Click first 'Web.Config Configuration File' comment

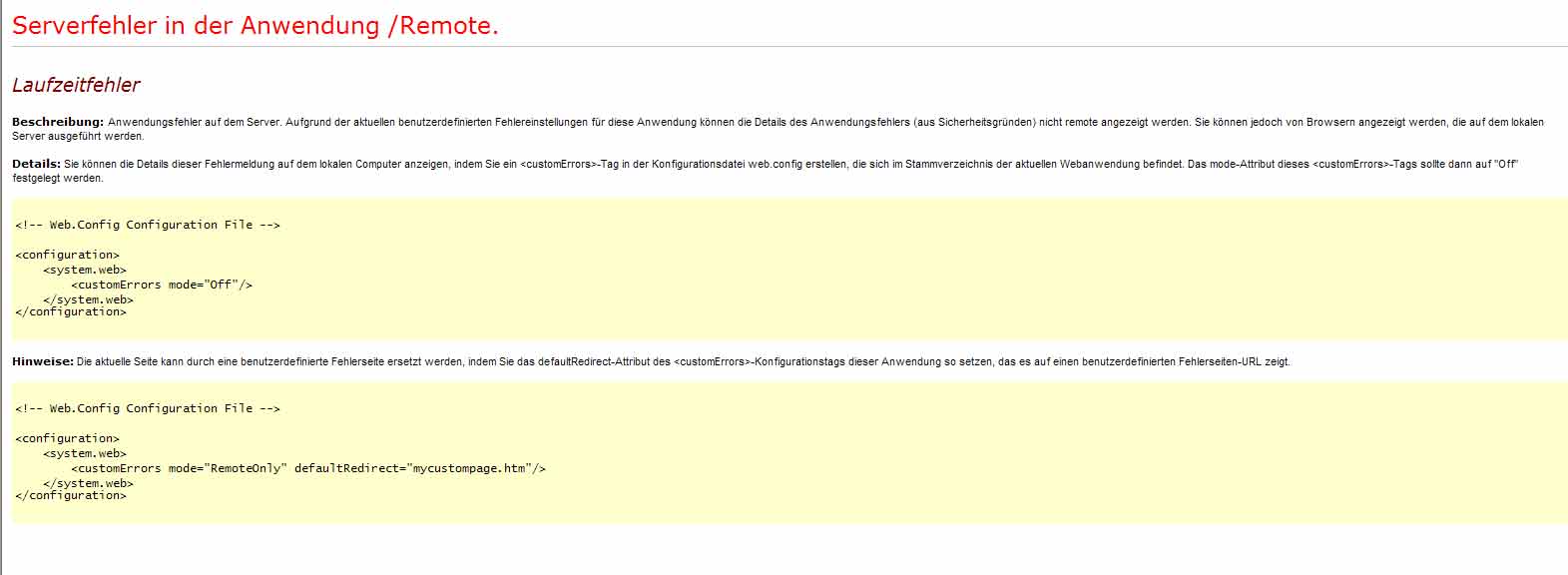[x=148, y=225]
